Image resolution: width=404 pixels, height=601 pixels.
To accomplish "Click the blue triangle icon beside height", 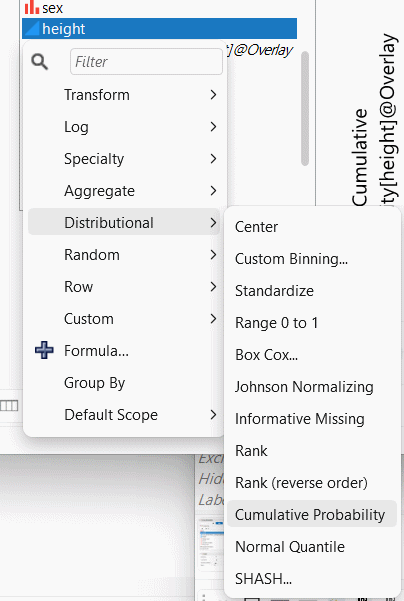I will pos(32,29).
